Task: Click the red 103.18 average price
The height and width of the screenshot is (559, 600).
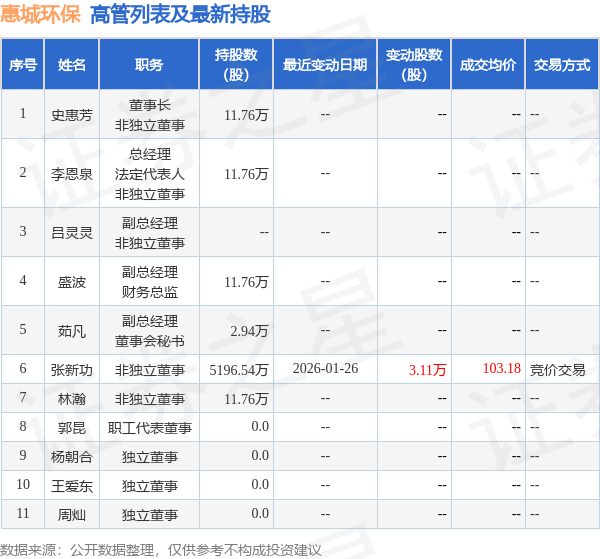Action: click(502, 368)
